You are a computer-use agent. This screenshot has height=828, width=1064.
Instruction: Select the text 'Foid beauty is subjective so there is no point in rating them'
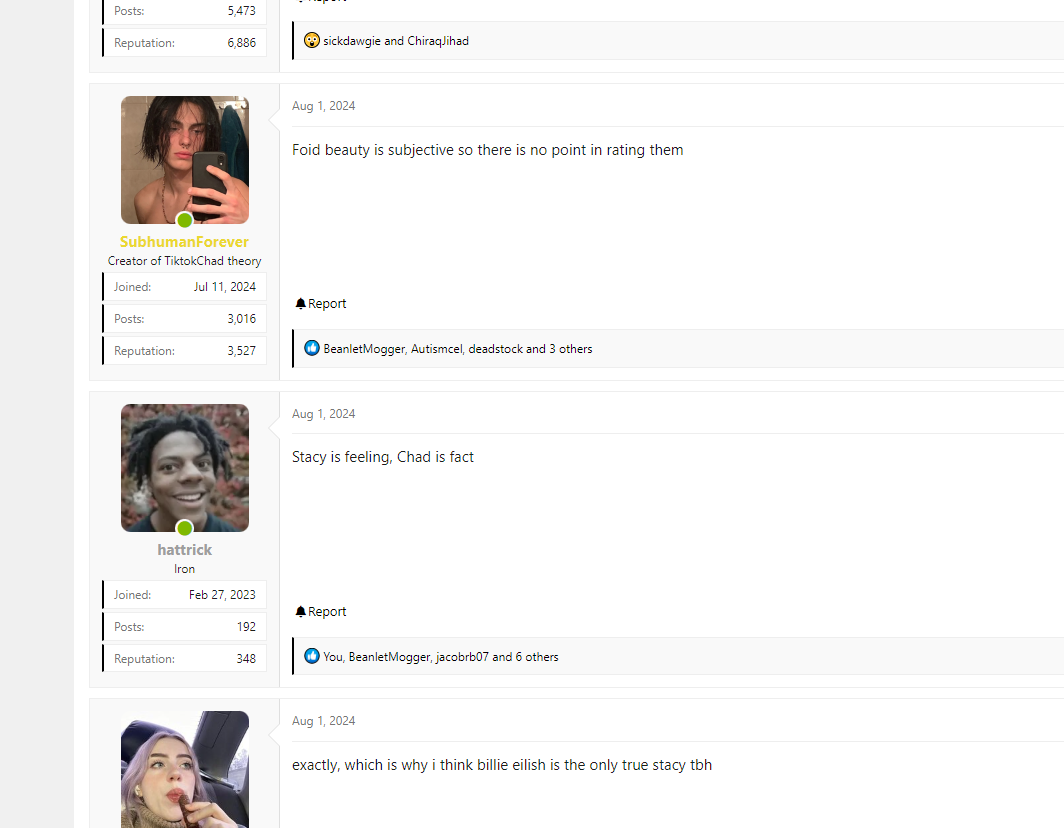point(487,150)
